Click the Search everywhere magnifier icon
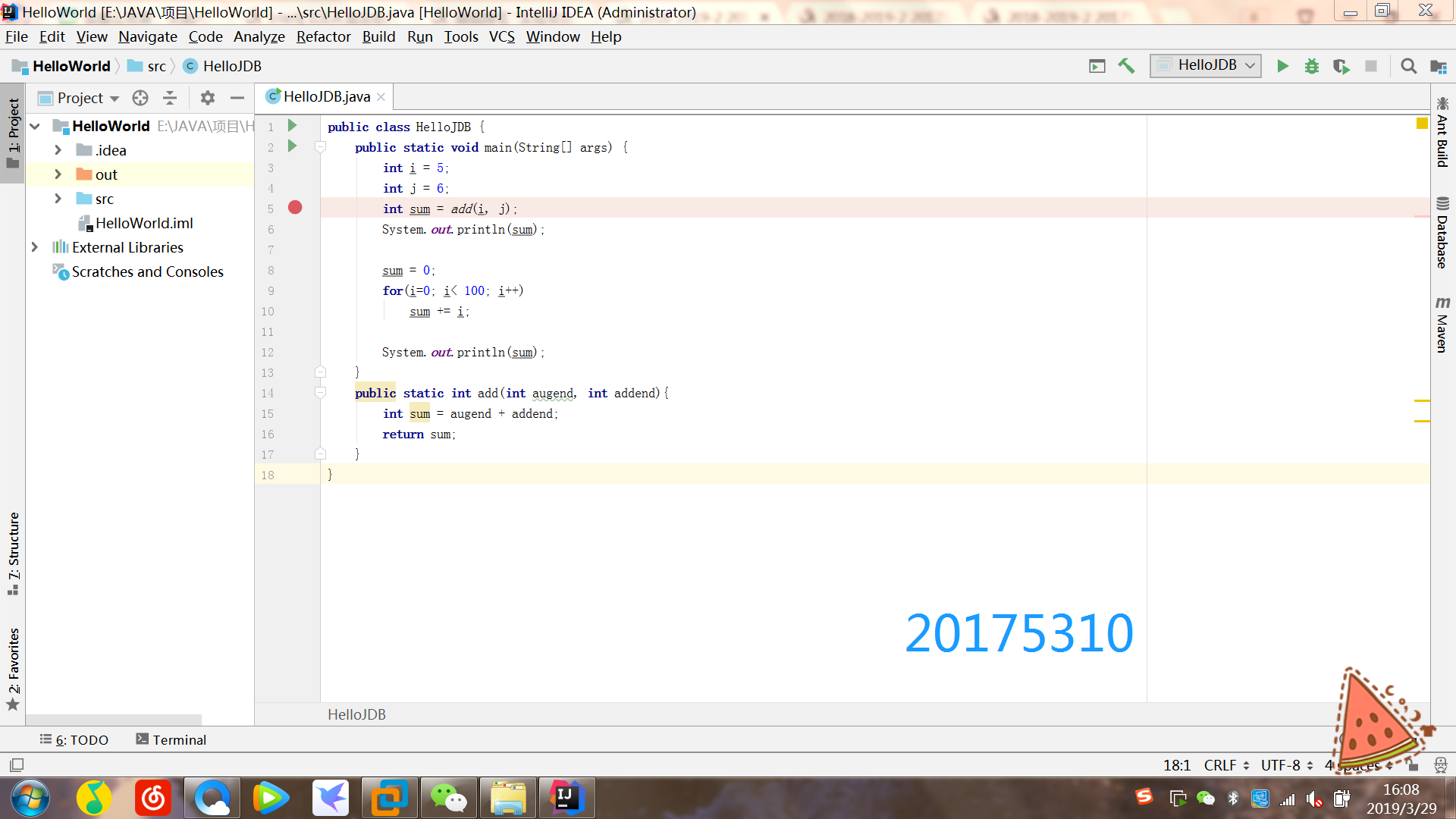1456x819 pixels. tap(1408, 66)
